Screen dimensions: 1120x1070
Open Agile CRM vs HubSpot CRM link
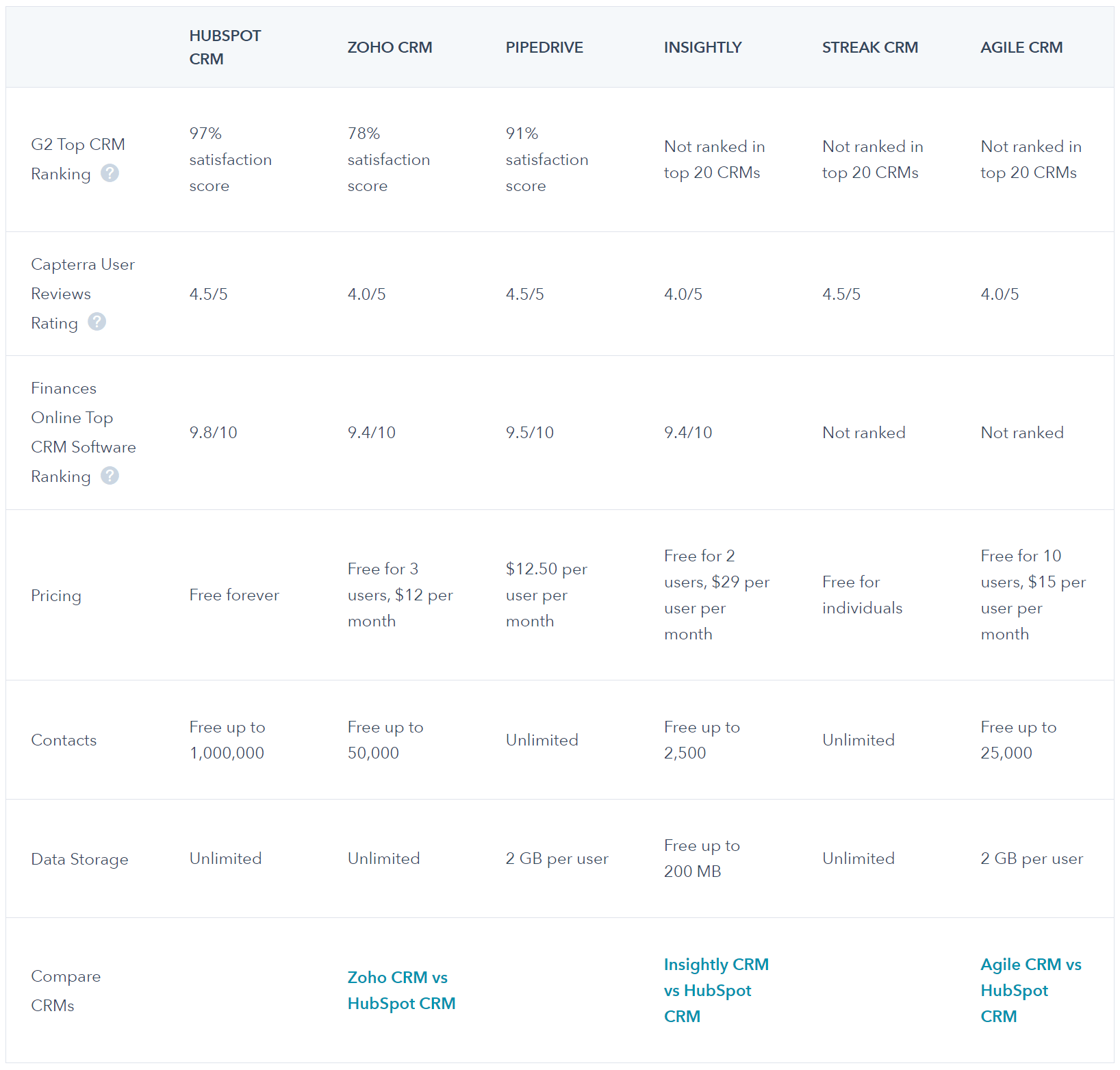(1031, 990)
